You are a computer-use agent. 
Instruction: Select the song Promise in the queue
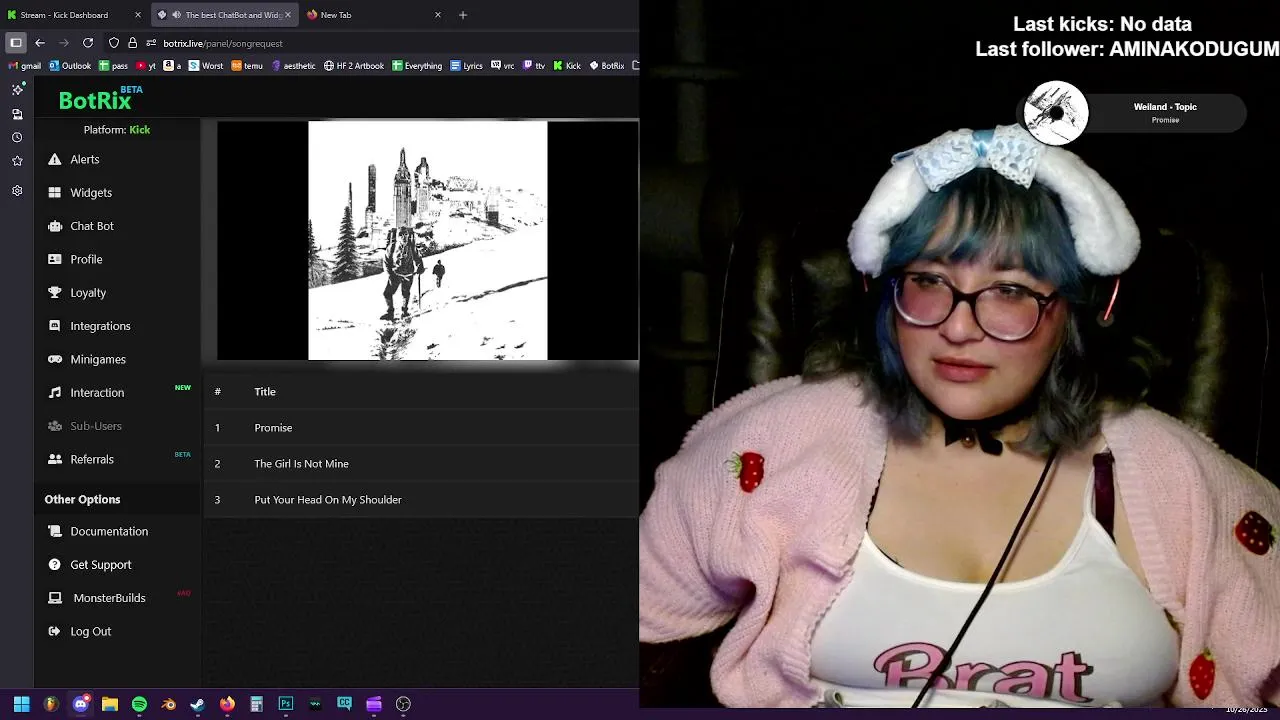point(421,427)
